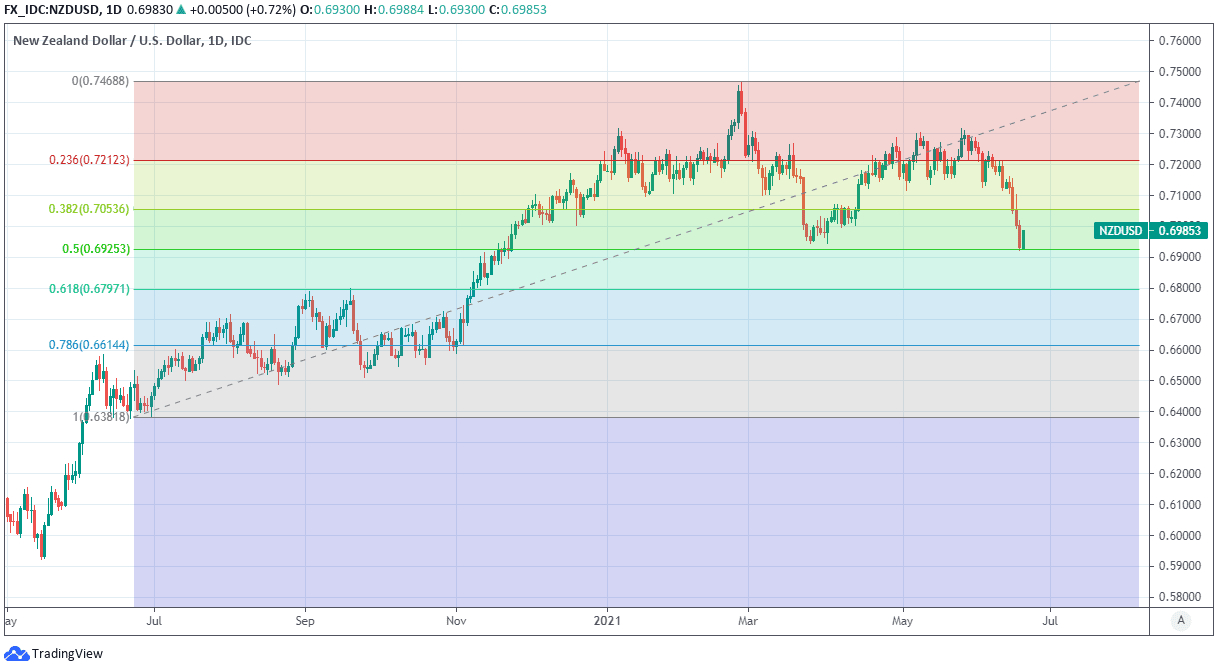Click the NZDUSD current price label
Screen dimensions: 1214x666
[x=1151, y=231]
